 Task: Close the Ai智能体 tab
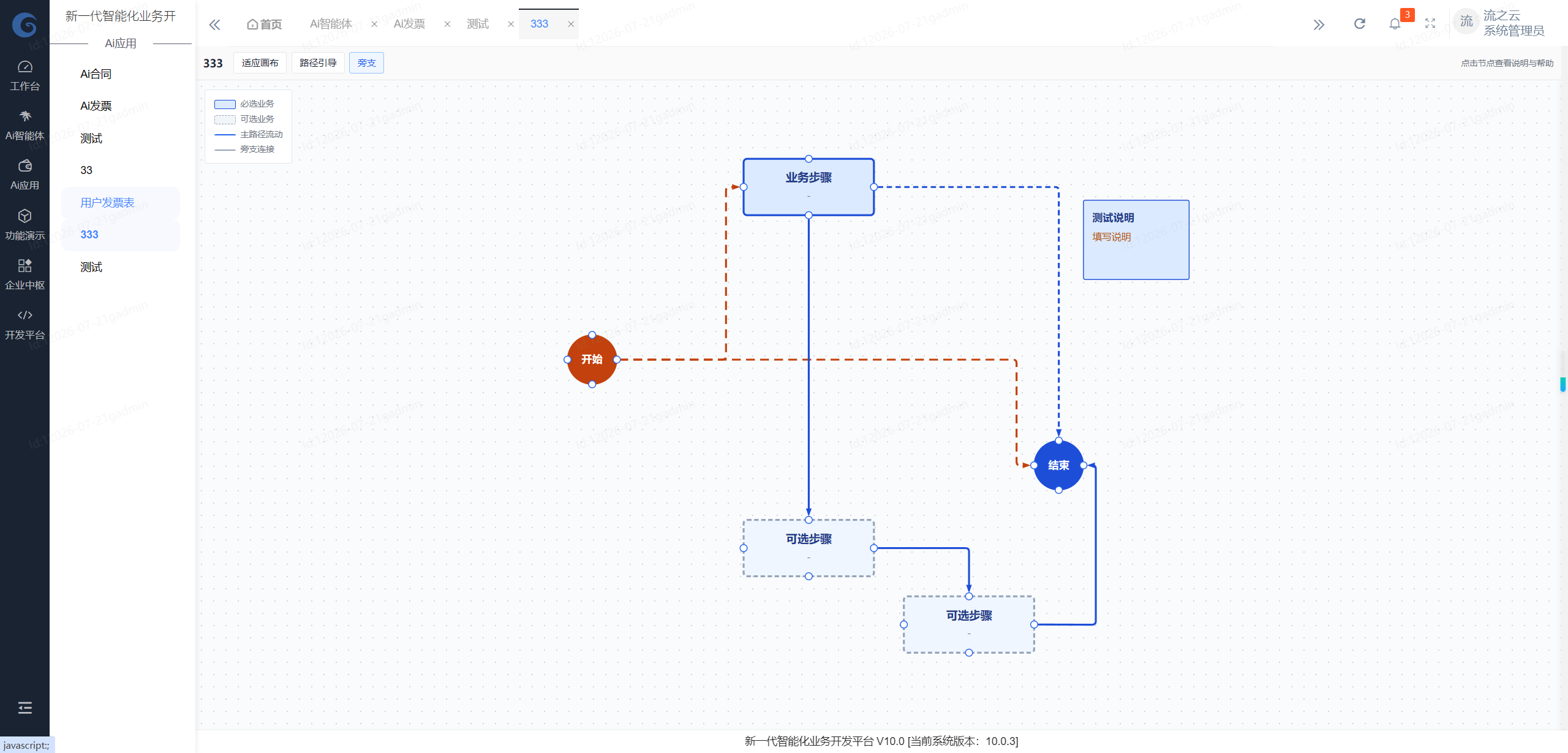pos(374,24)
